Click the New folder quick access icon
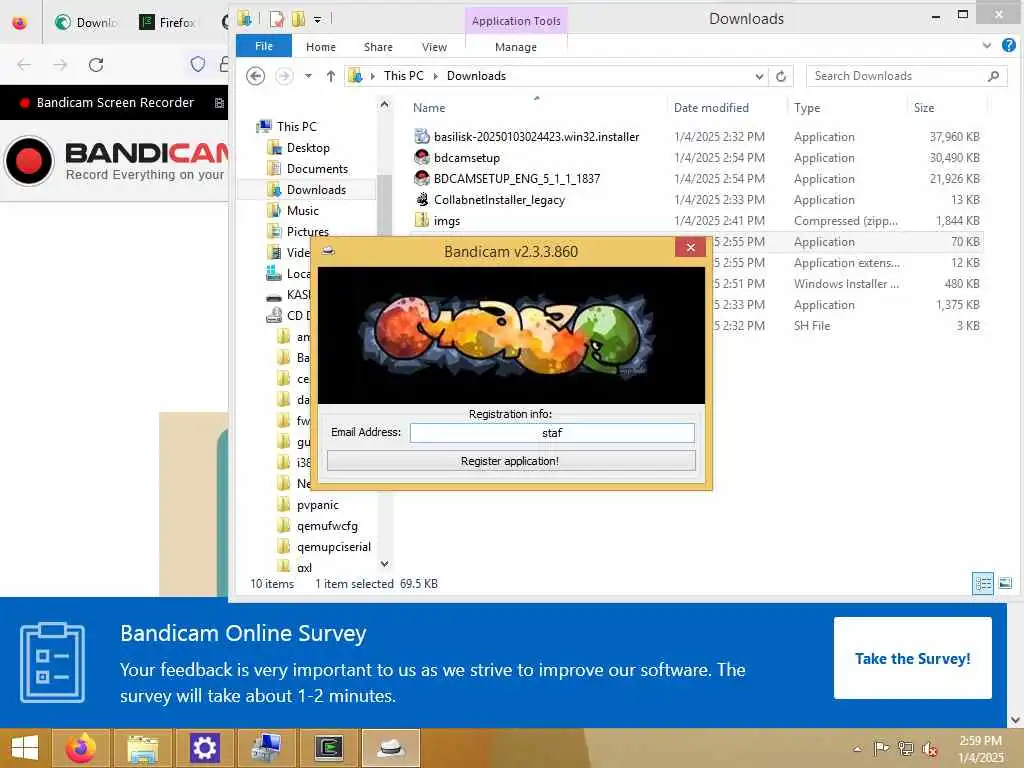Viewport: 1024px width, 768px height. tap(298, 19)
